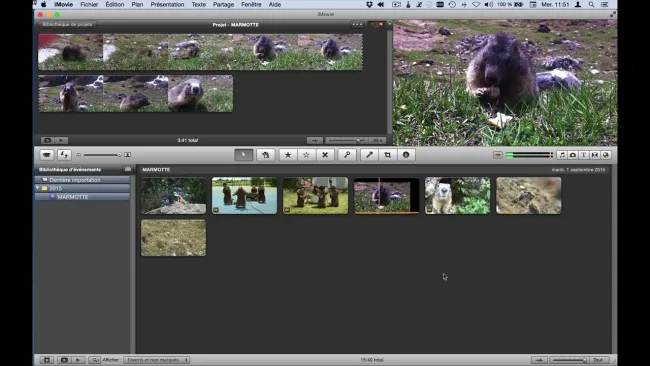Open the Afficher filter dropdown
Viewport: 650px width, 366px height.
coord(157,360)
